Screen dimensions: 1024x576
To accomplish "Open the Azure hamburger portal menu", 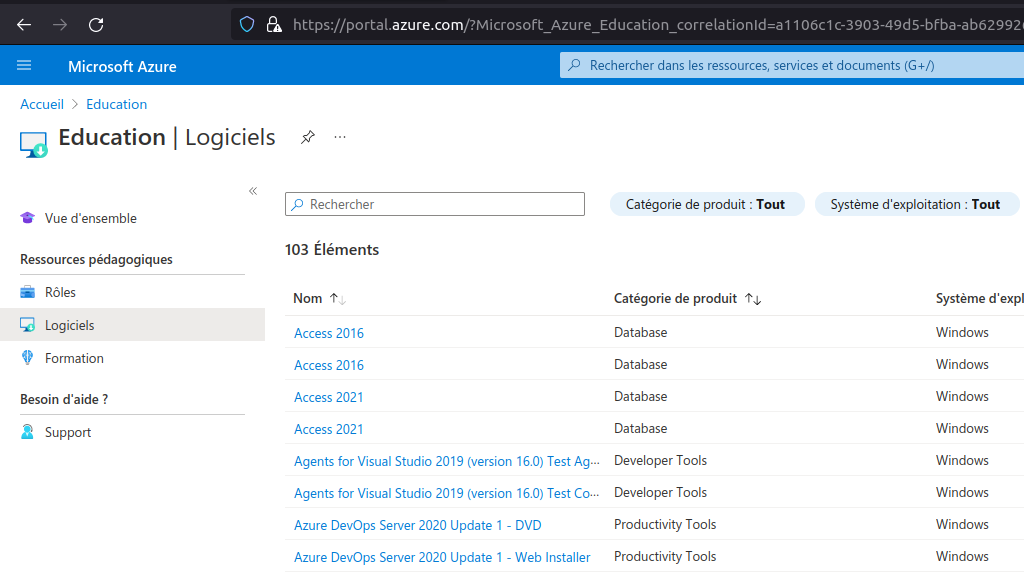I will (x=24, y=65).
